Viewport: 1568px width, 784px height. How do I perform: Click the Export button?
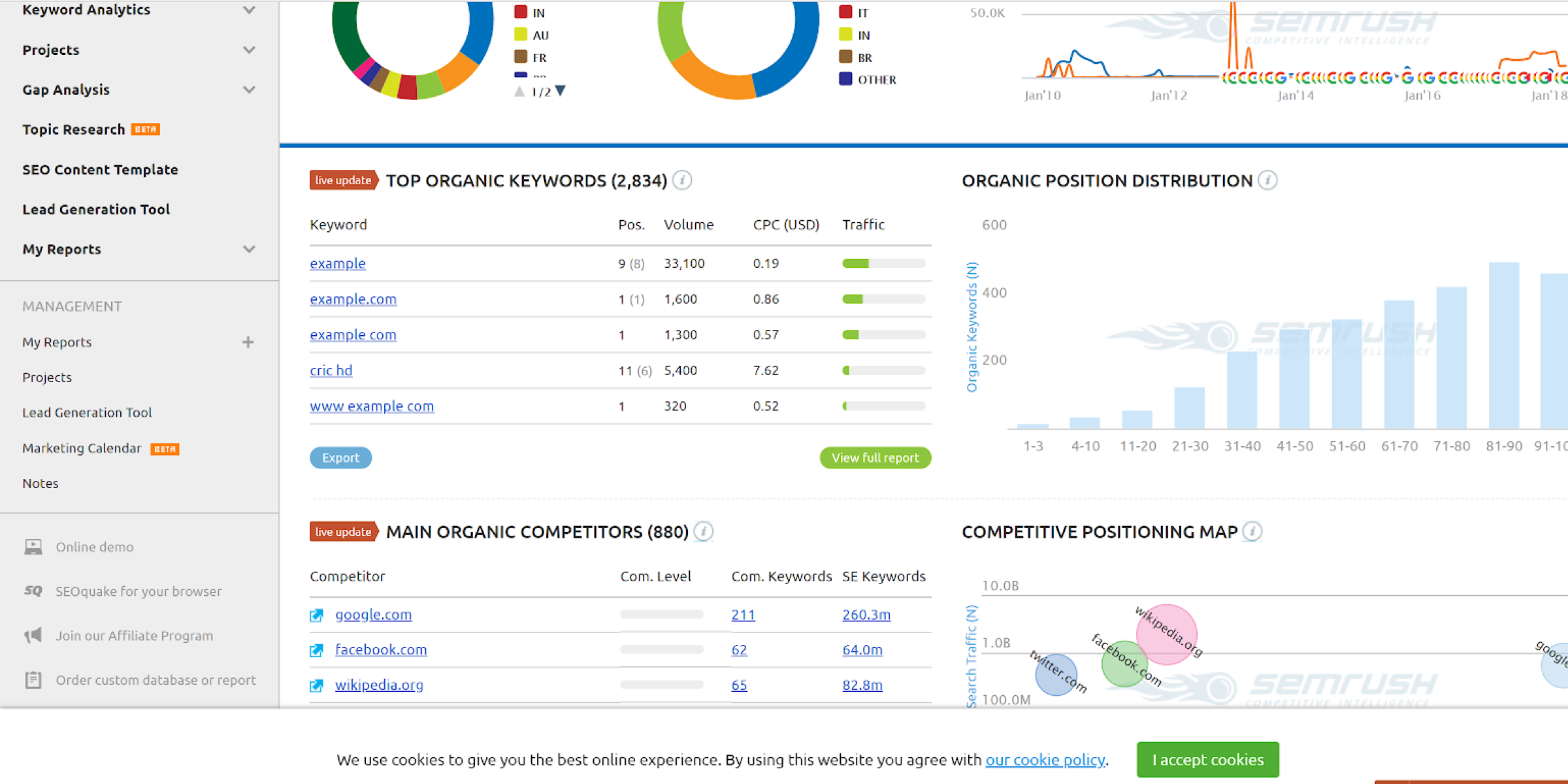pos(340,458)
